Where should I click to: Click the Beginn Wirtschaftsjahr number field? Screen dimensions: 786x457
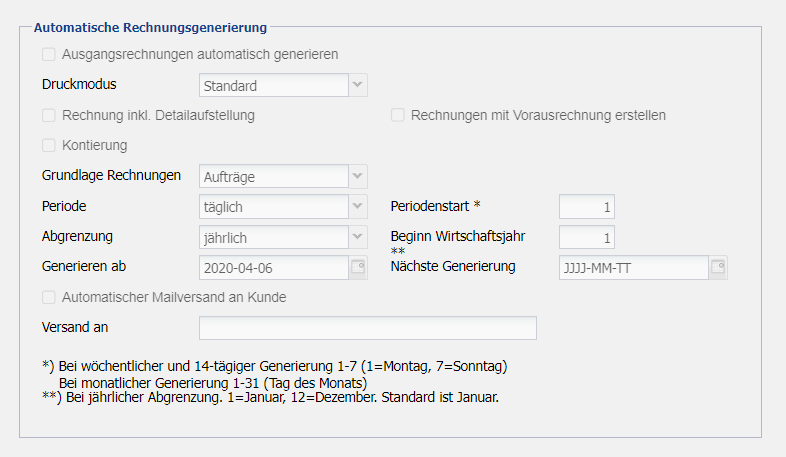tap(586, 238)
